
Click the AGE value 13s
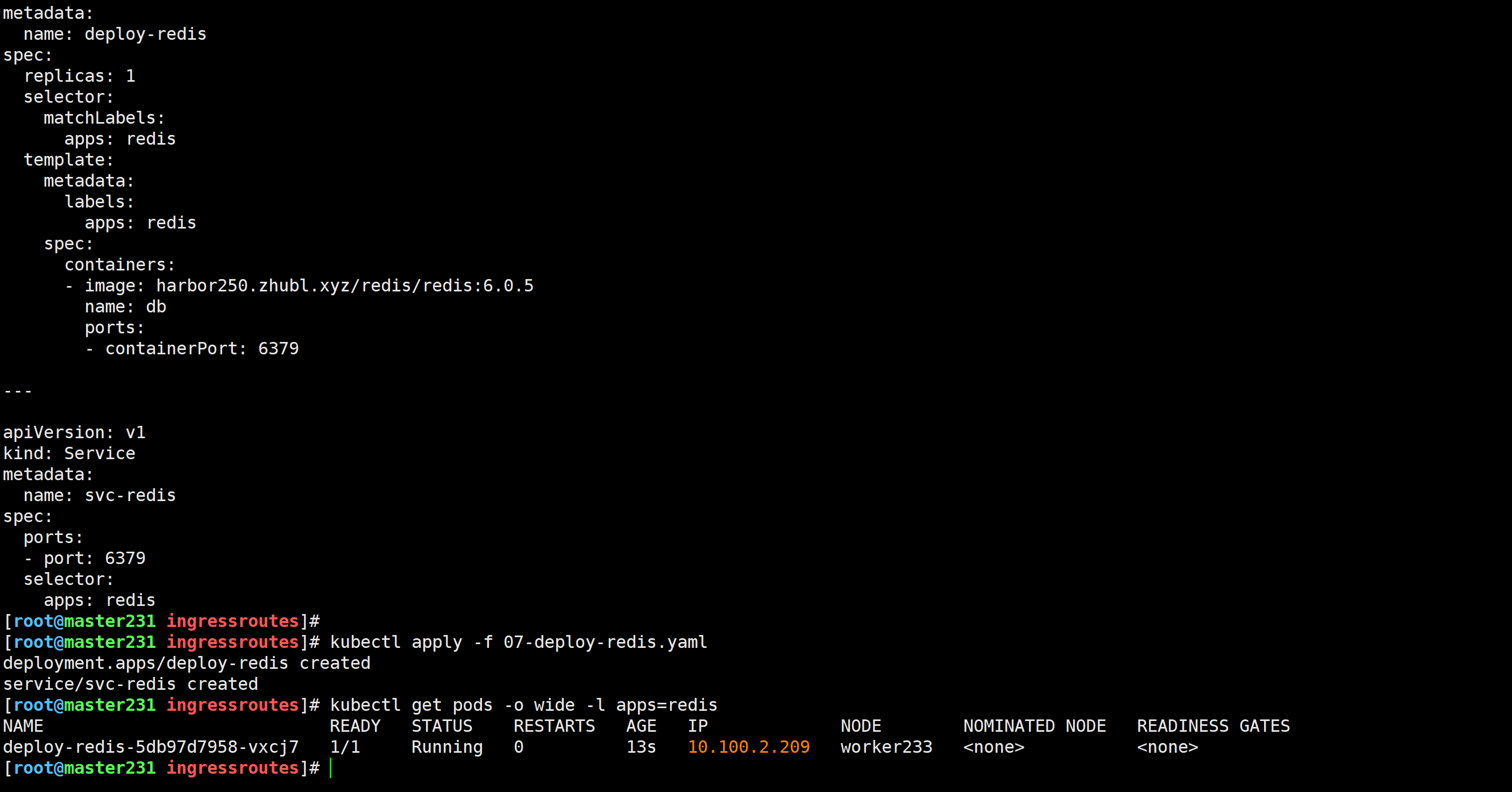641,747
